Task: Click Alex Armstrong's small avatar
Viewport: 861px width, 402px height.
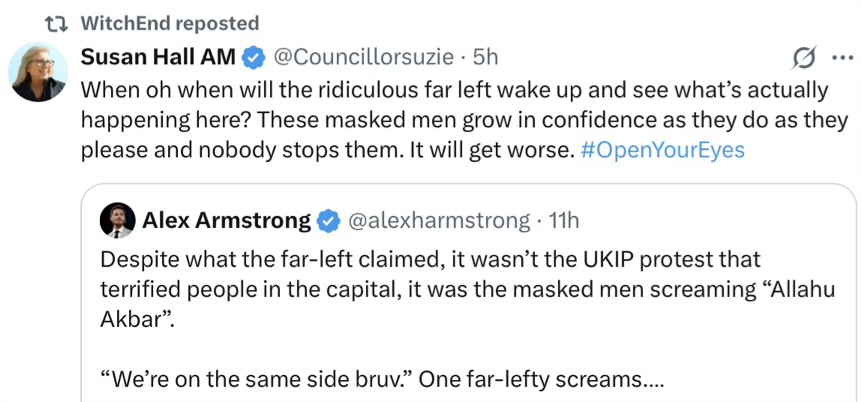Action: [118, 220]
